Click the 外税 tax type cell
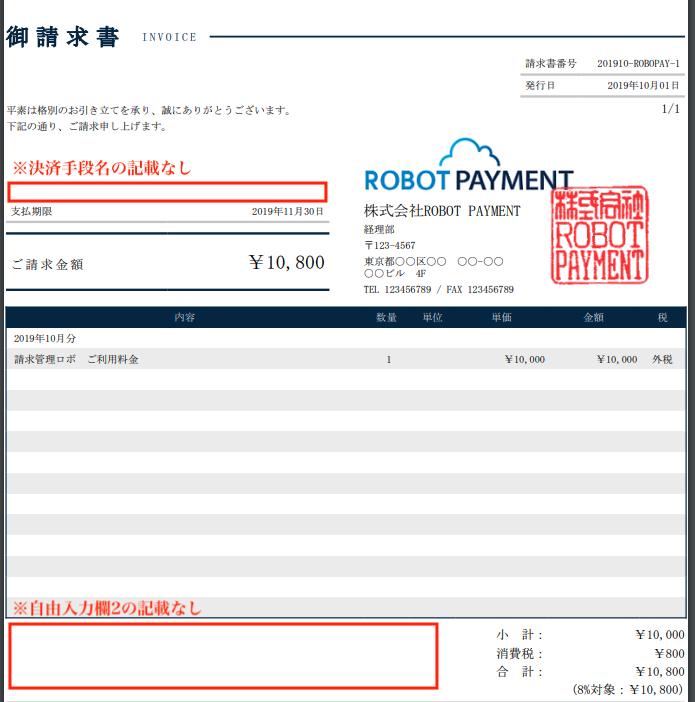 [x=662, y=360]
